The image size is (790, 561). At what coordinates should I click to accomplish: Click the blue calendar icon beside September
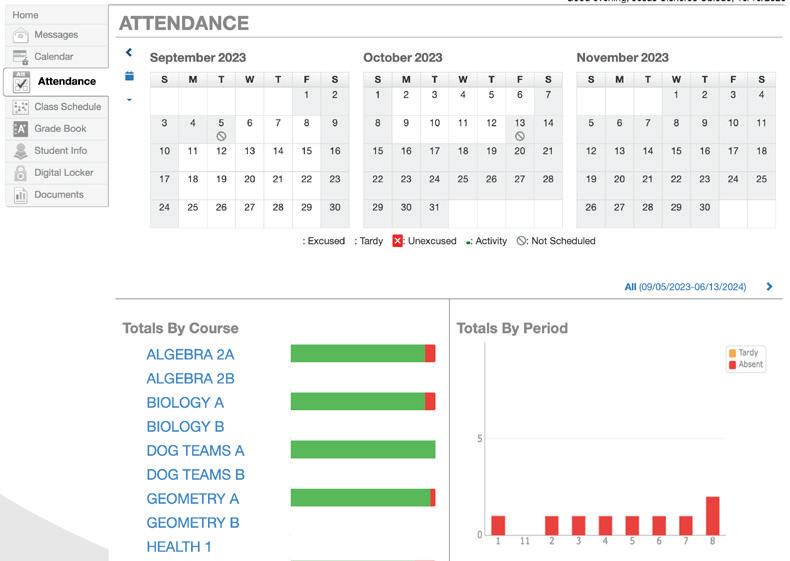(129, 76)
